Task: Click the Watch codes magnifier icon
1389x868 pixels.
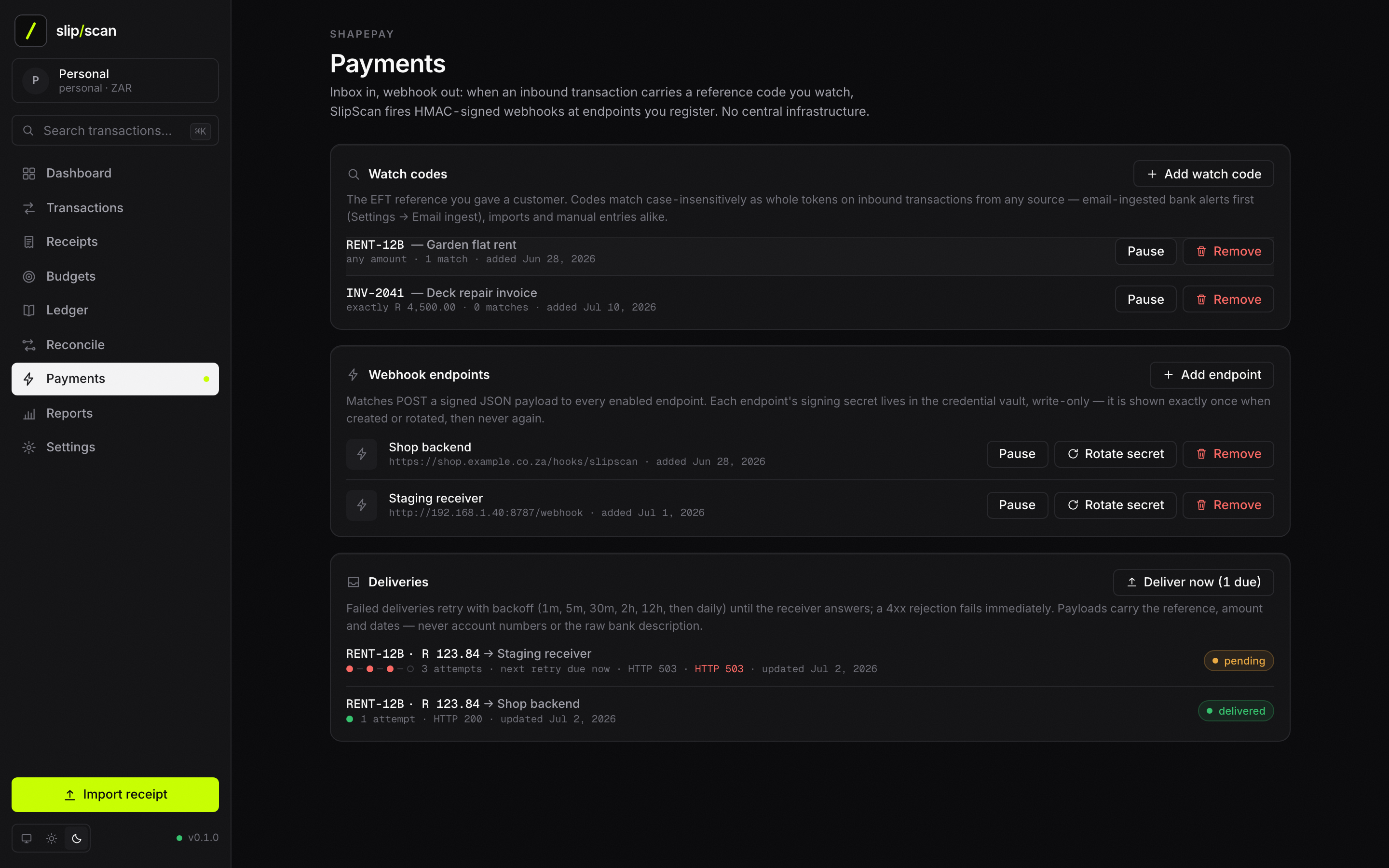Action: [x=354, y=175]
